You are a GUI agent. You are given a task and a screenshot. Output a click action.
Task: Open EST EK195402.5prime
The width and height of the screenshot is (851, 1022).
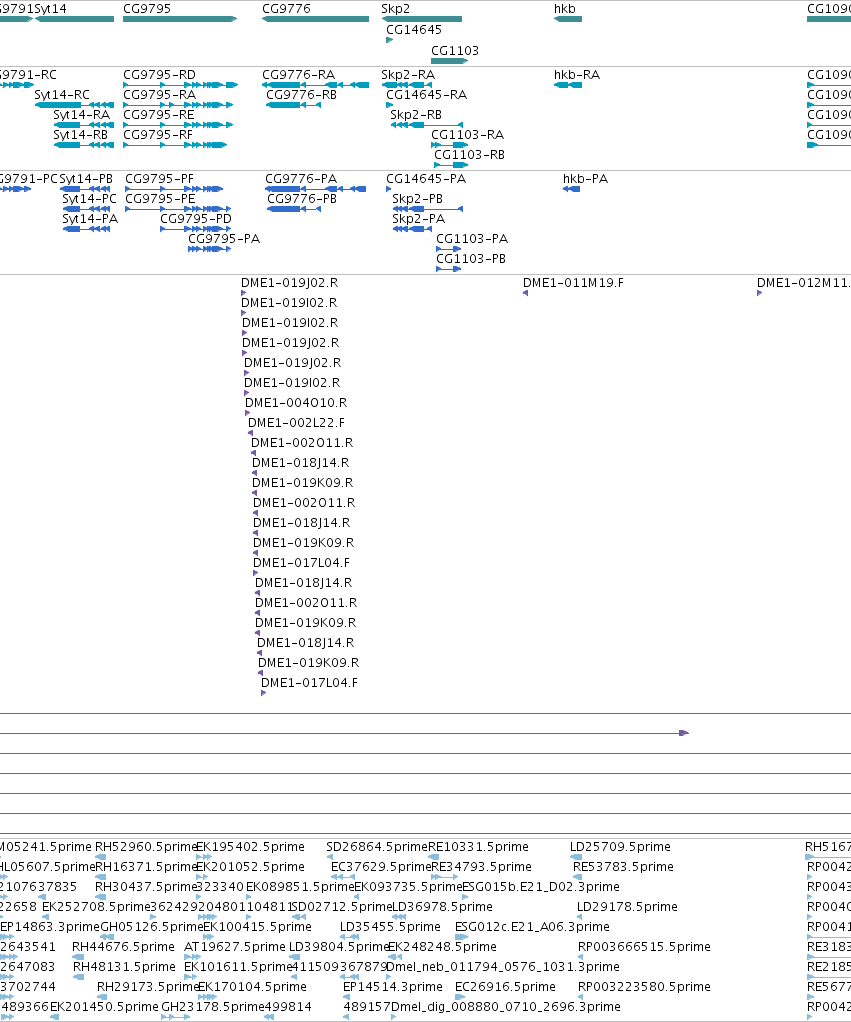coord(203,857)
